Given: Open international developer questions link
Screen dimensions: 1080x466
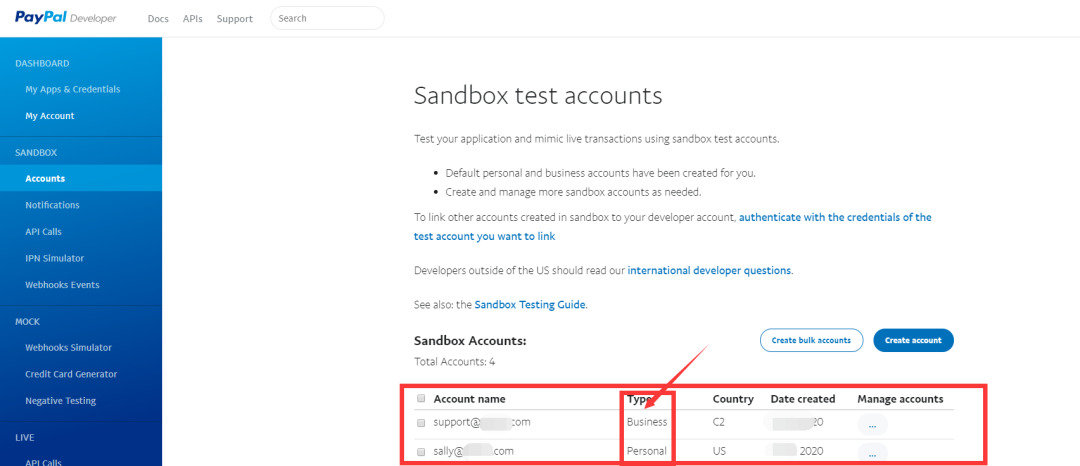Looking at the screenshot, I should click(x=709, y=271).
